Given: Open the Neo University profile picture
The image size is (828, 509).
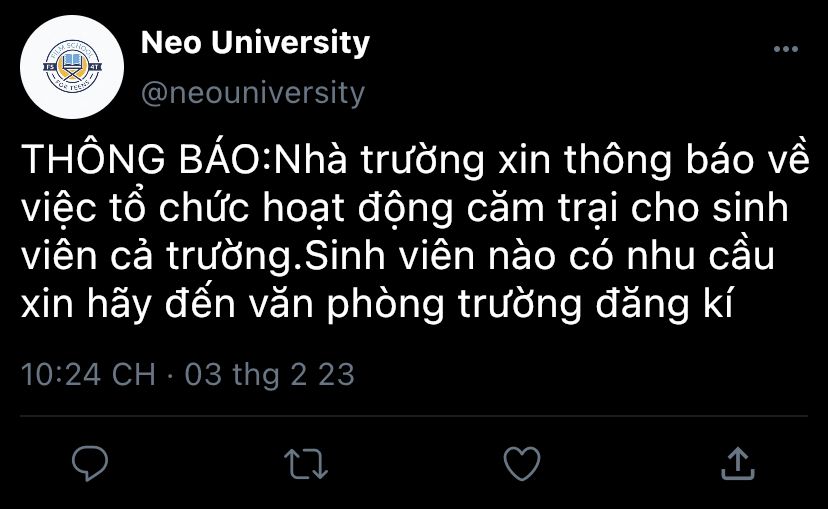Looking at the screenshot, I should click(x=72, y=67).
